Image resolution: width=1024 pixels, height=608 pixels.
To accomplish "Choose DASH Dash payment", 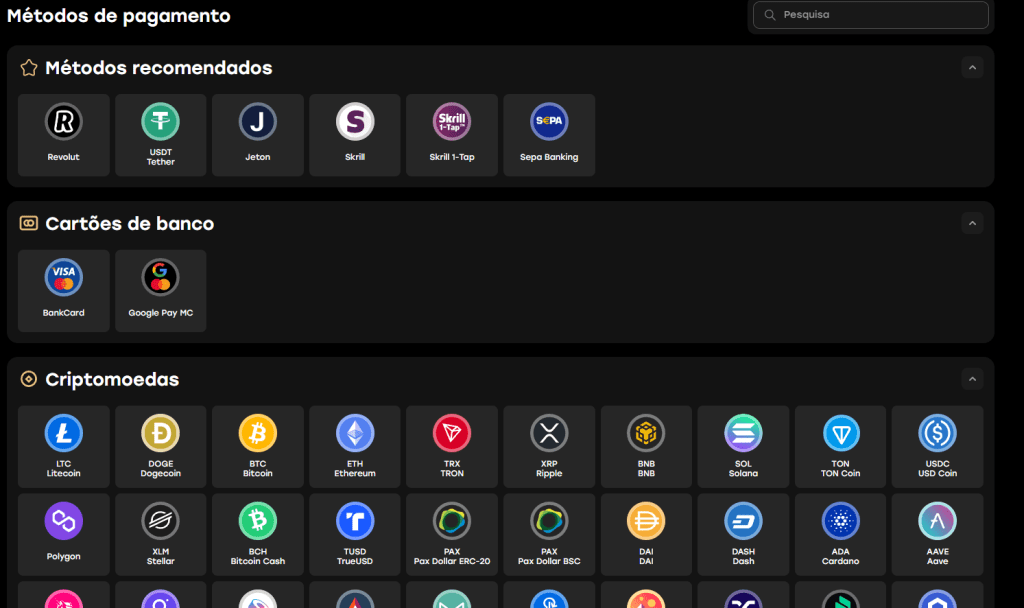I will 743,534.
